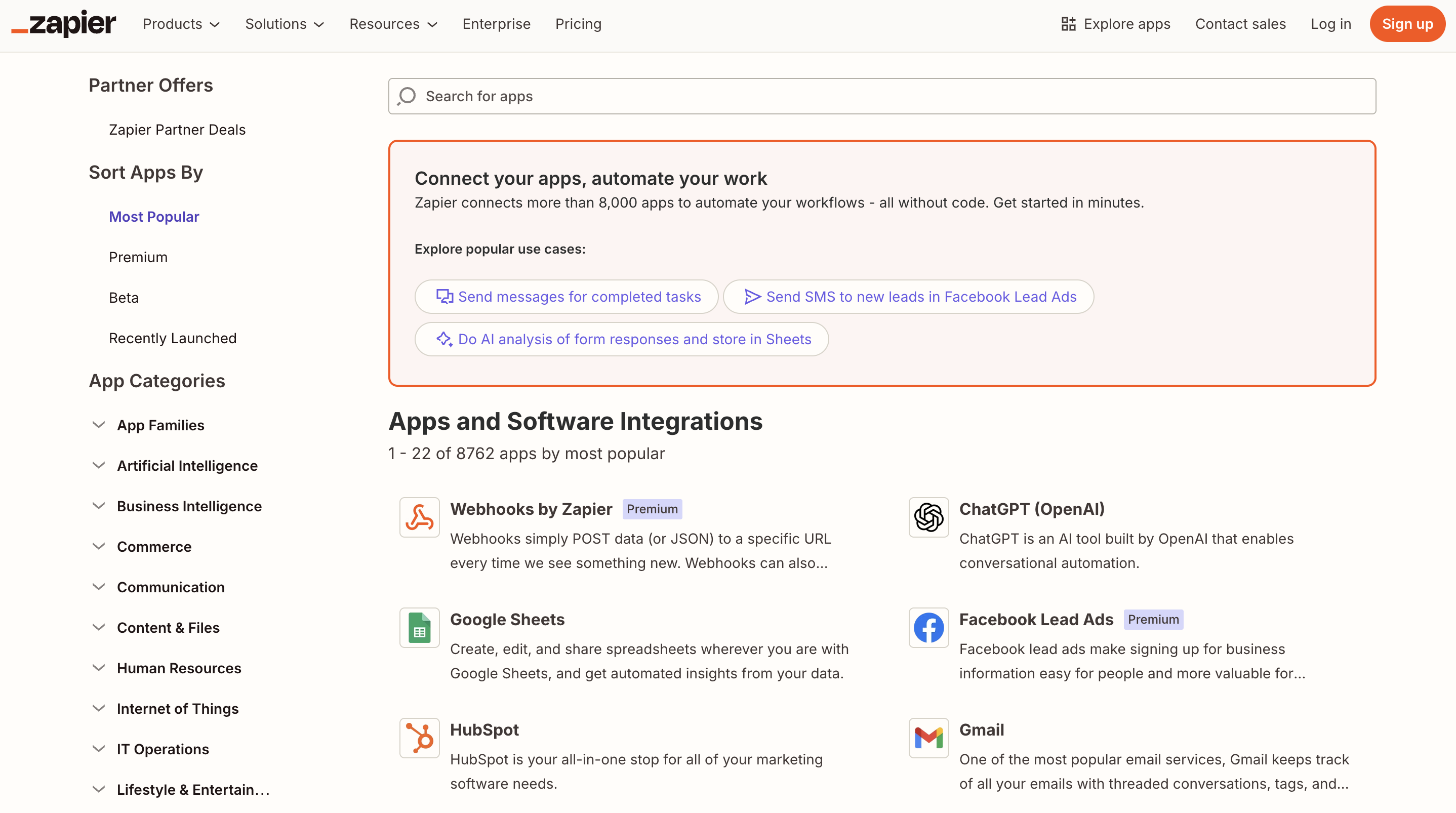Click Contact sales link

(1240, 24)
